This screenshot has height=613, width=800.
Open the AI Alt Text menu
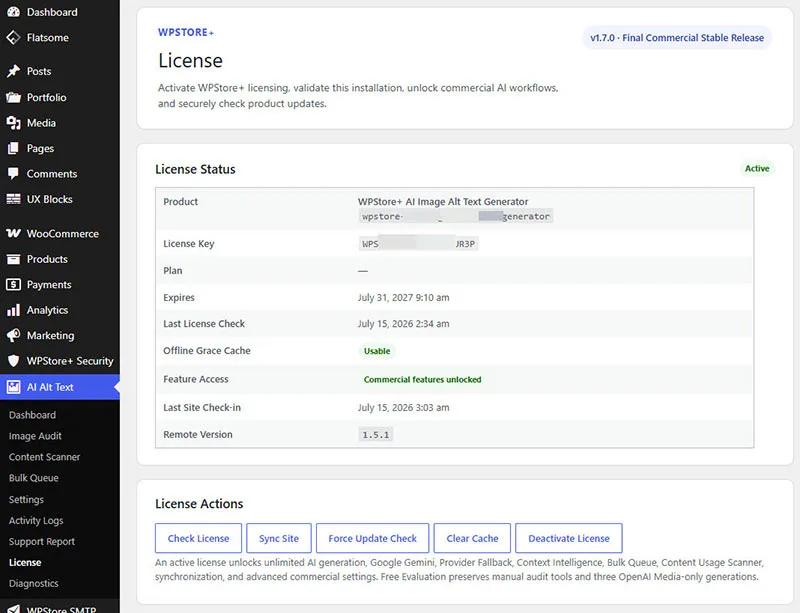pyautogui.click(x=60, y=387)
